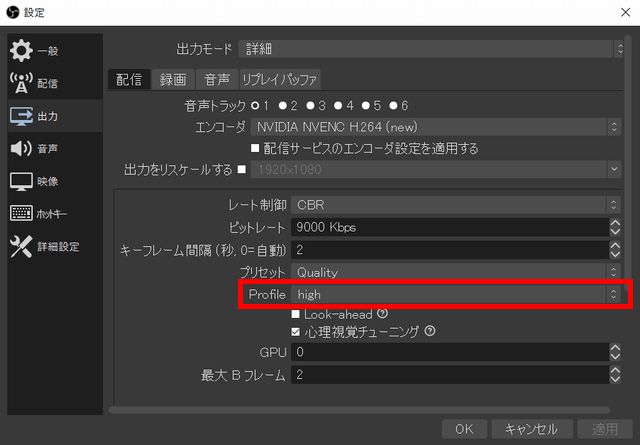Open the 一般 gear settings icon
Viewport: 640px width, 445px height.
[x=21, y=51]
